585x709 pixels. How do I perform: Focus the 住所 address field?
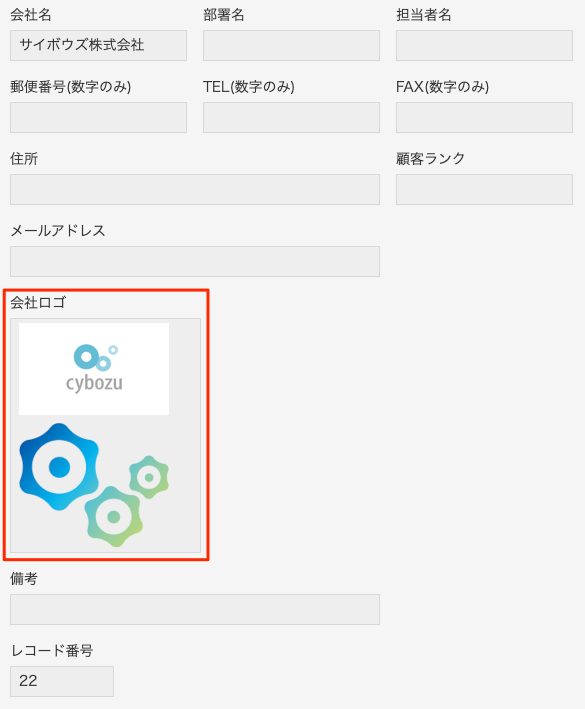[x=195, y=189]
